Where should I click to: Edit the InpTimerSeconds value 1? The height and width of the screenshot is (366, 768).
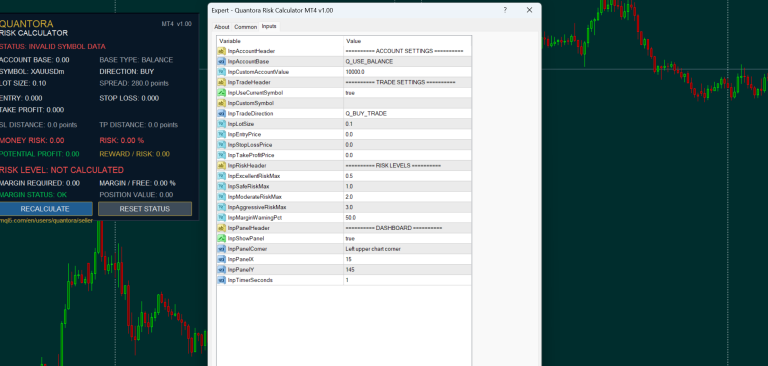coord(408,280)
